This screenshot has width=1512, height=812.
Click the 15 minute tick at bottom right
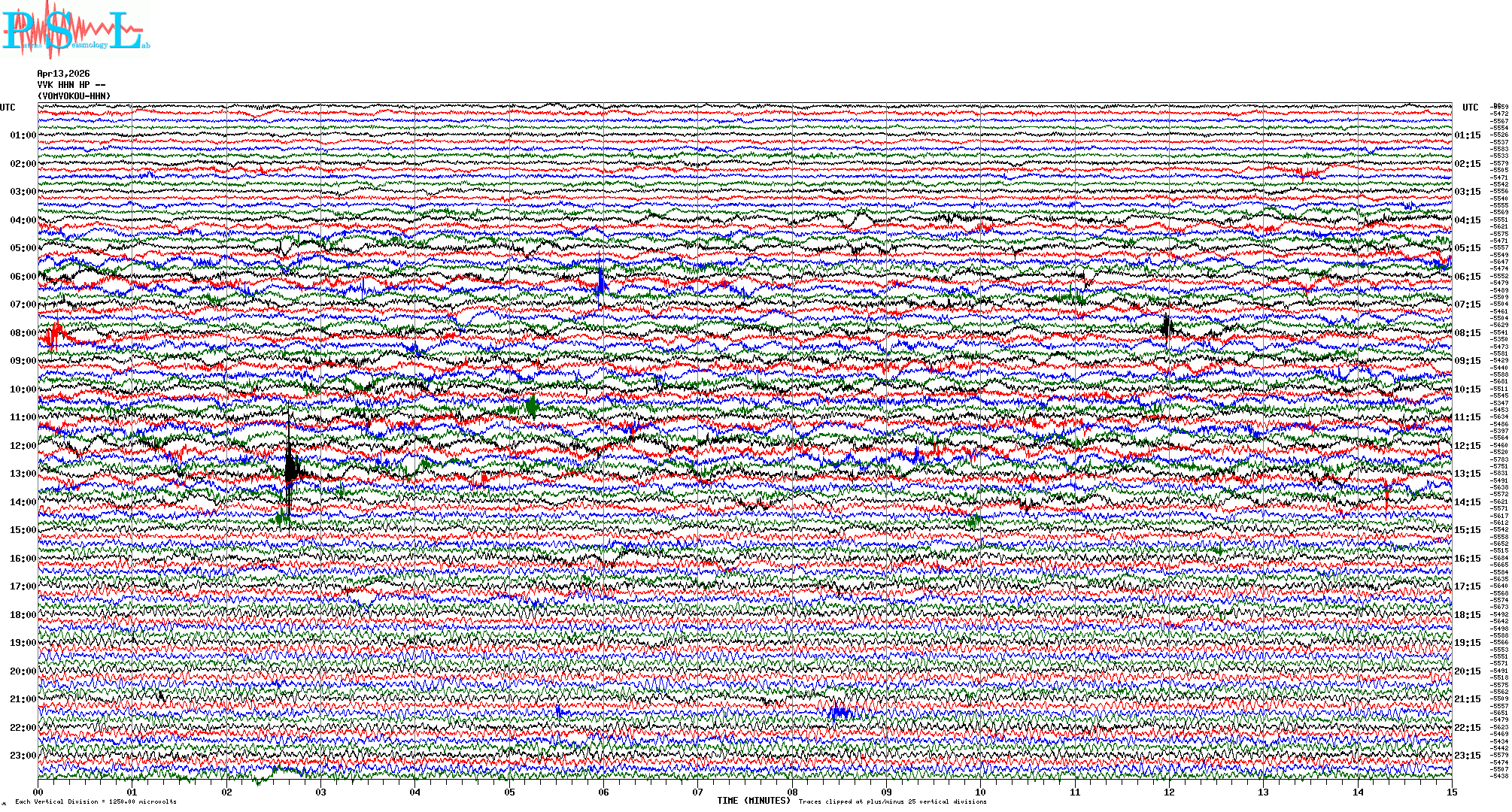1451,792
